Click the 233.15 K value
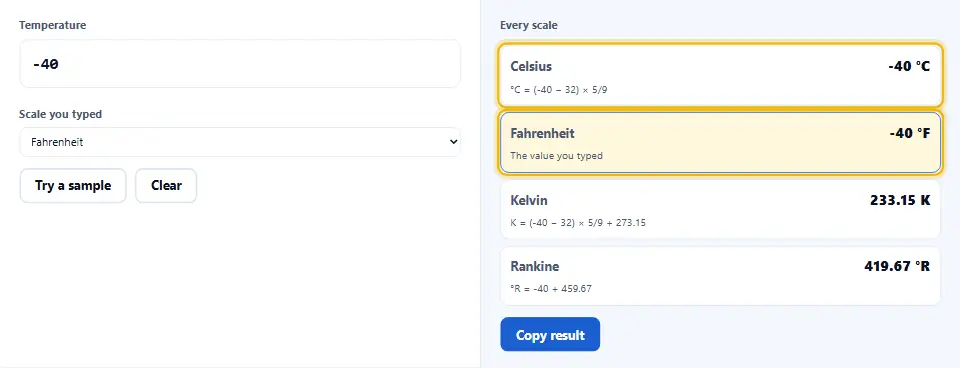The image size is (960, 368). click(900, 200)
